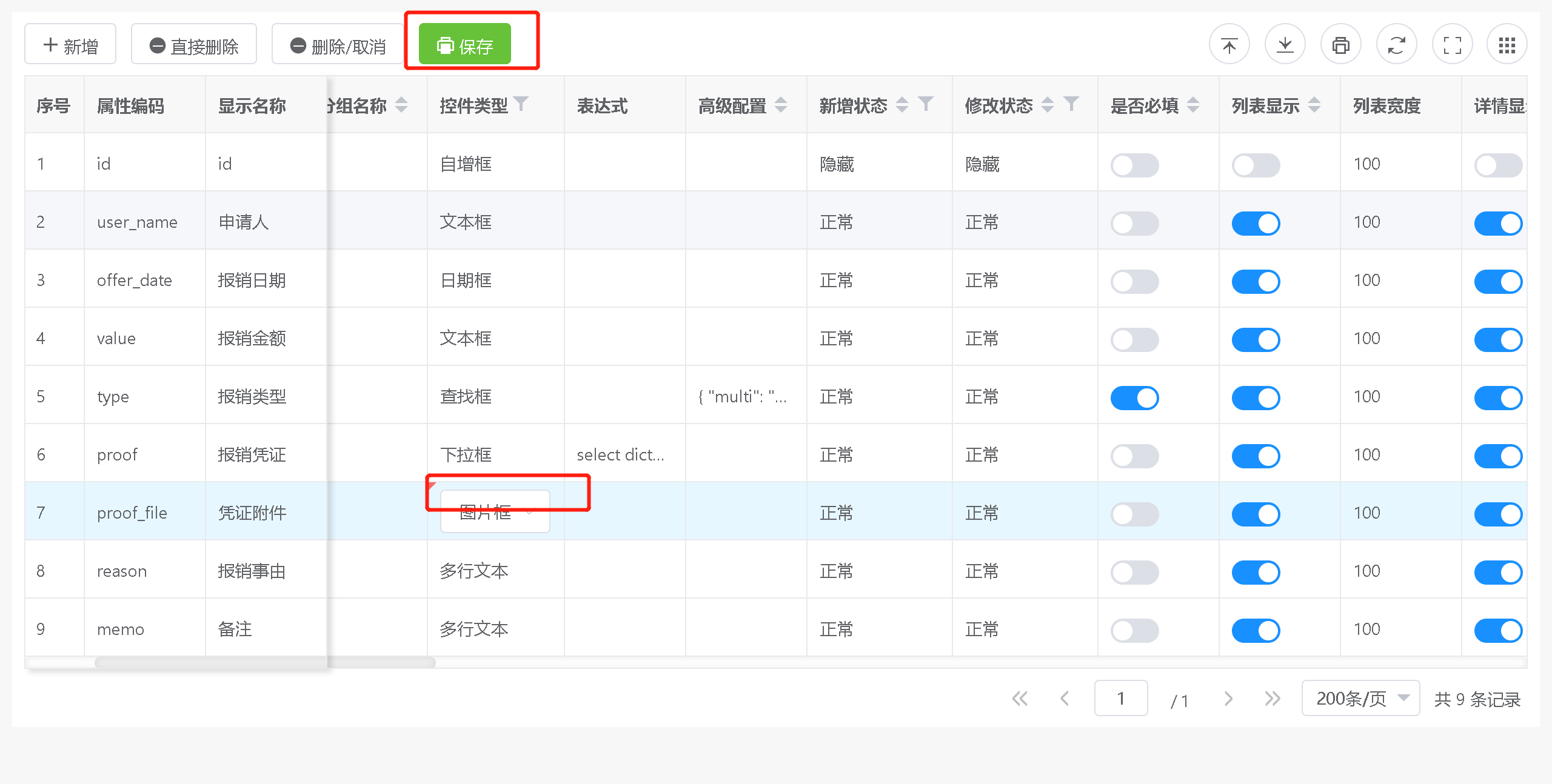
Task: Click the filter icon on 控件类型 column
Action: coord(521,104)
